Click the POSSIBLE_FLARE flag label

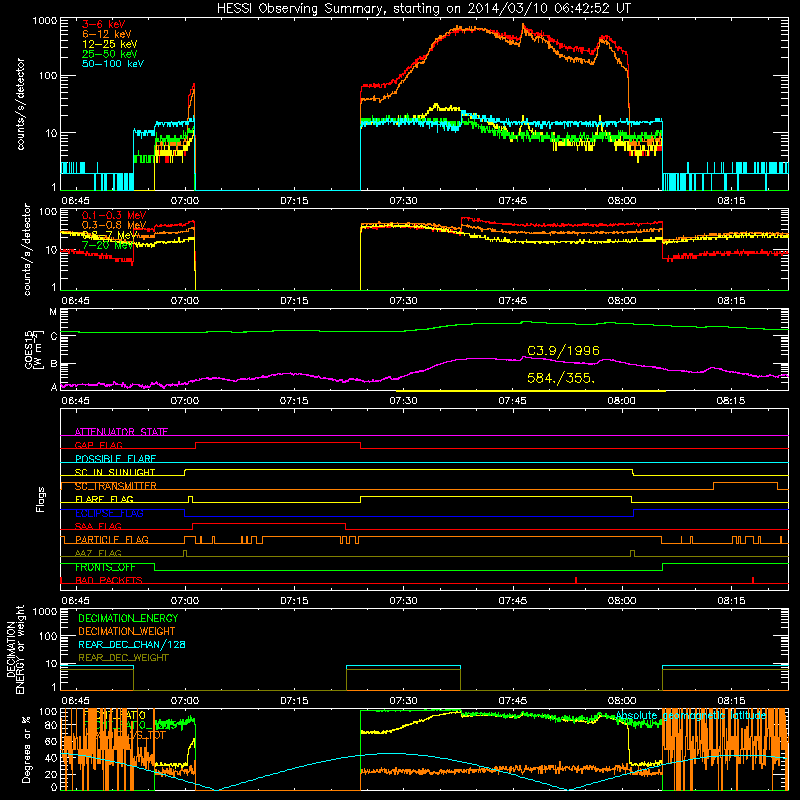(115, 459)
